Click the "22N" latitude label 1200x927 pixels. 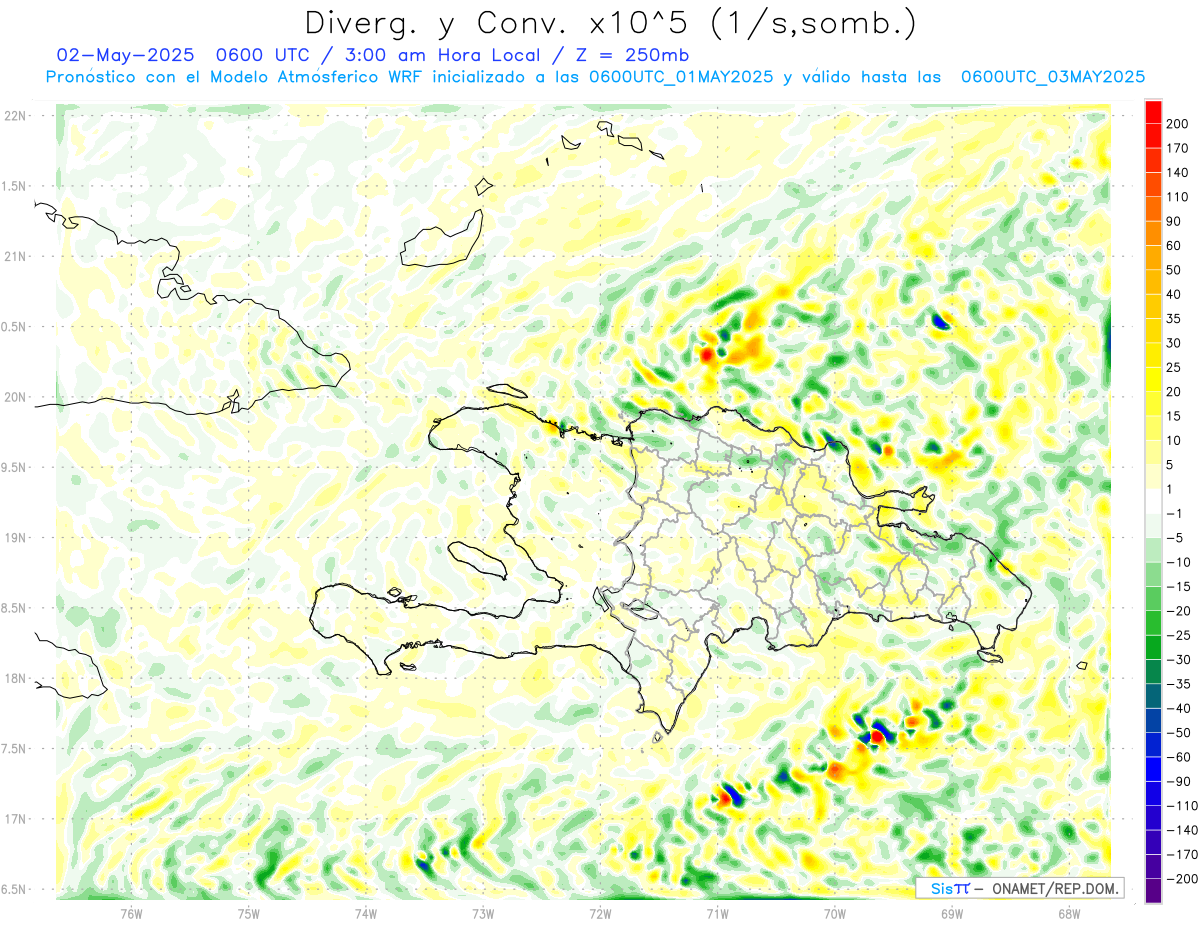(15, 116)
